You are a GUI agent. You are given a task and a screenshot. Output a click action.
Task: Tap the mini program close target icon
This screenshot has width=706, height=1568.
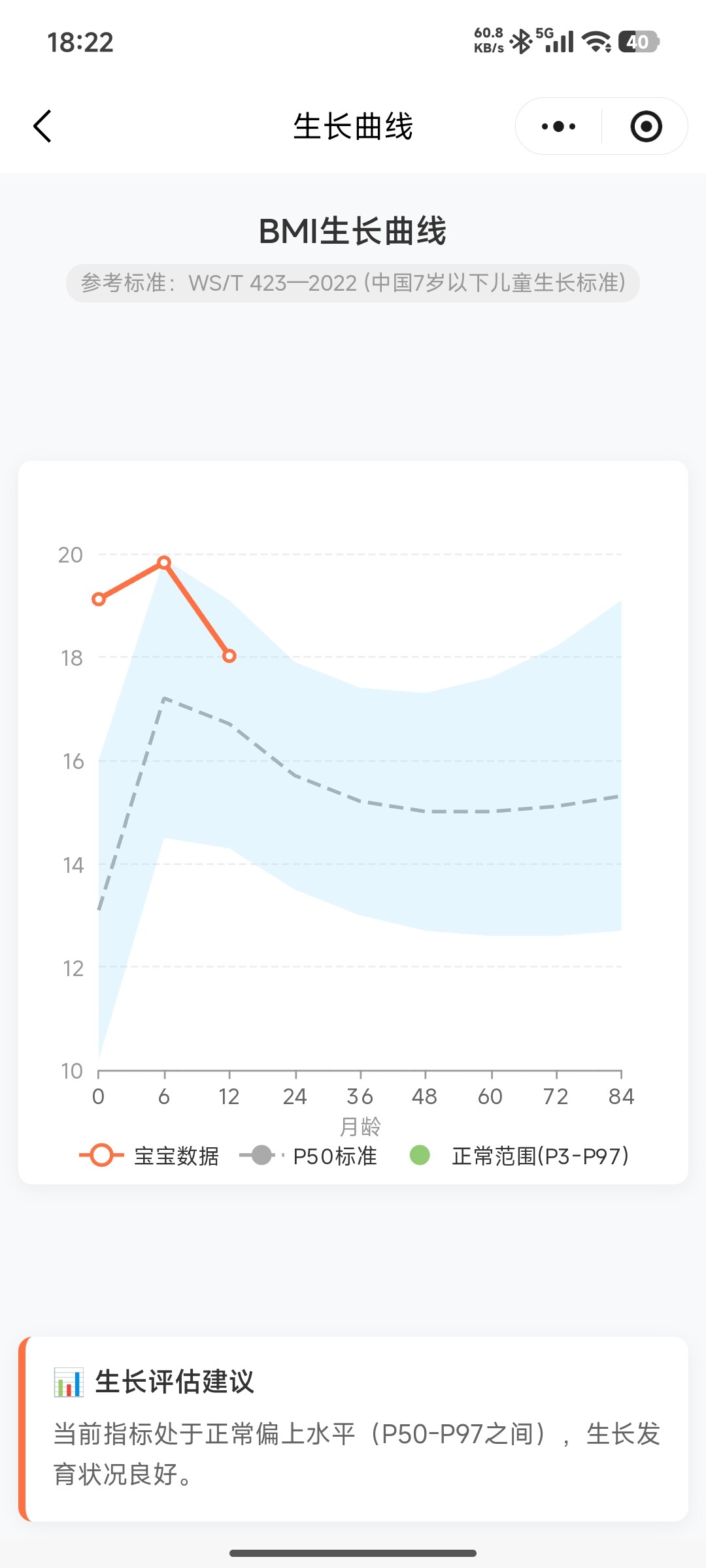click(646, 126)
